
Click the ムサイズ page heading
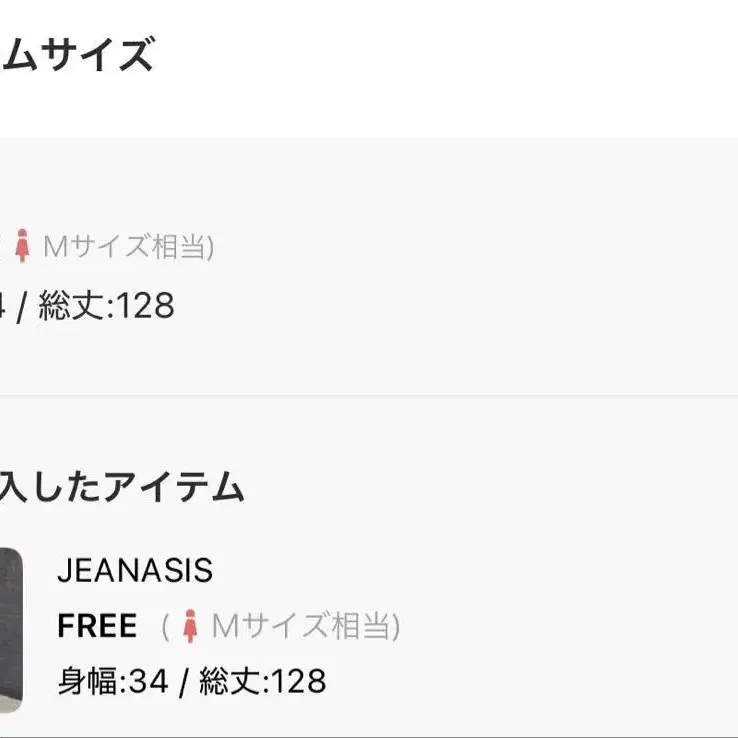pos(76,54)
